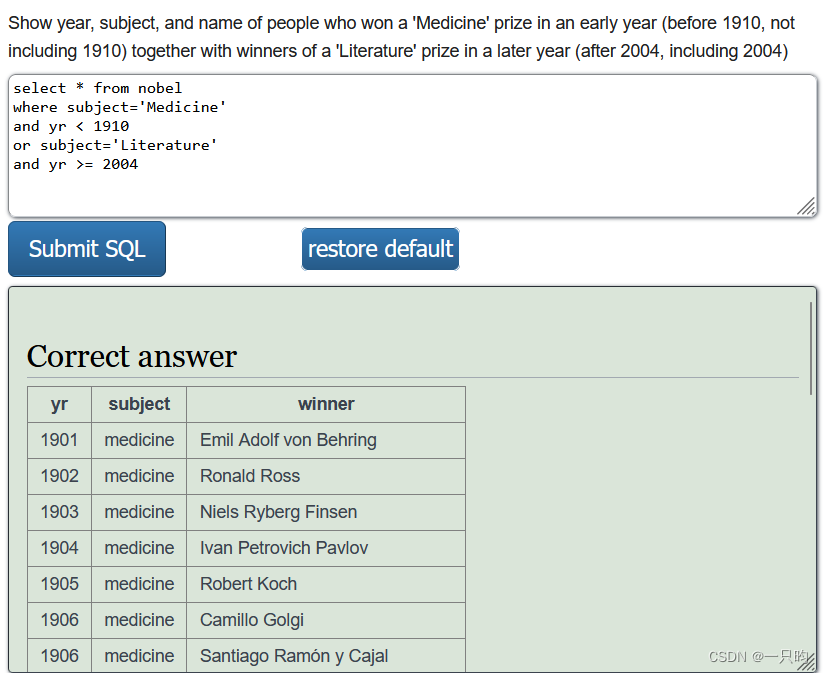Screen dimensions: 823x673
Task: Click the Submit SQL button
Action: (x=86, y=249)
